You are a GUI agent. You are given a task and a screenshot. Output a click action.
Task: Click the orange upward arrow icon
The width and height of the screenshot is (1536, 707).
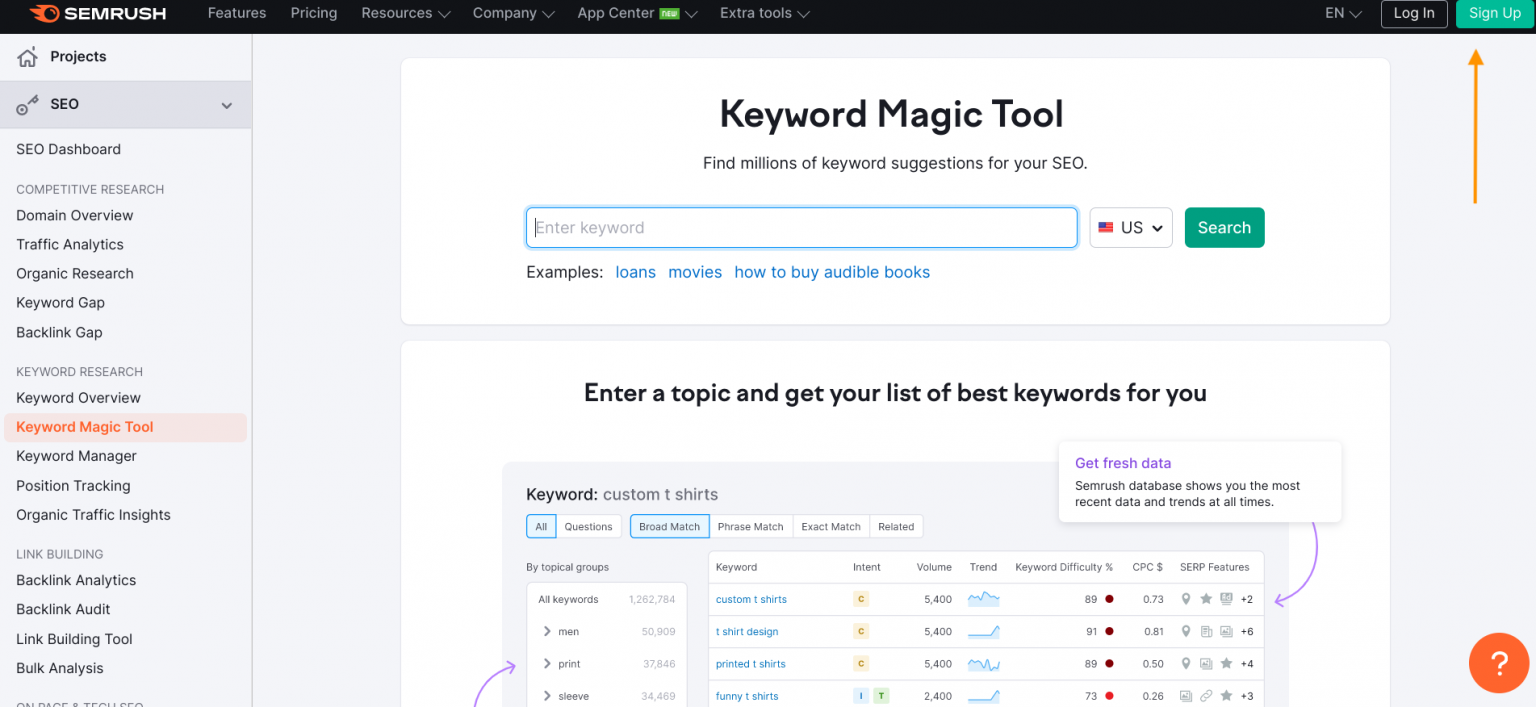pyautogui.click(x=1476, y=125)
